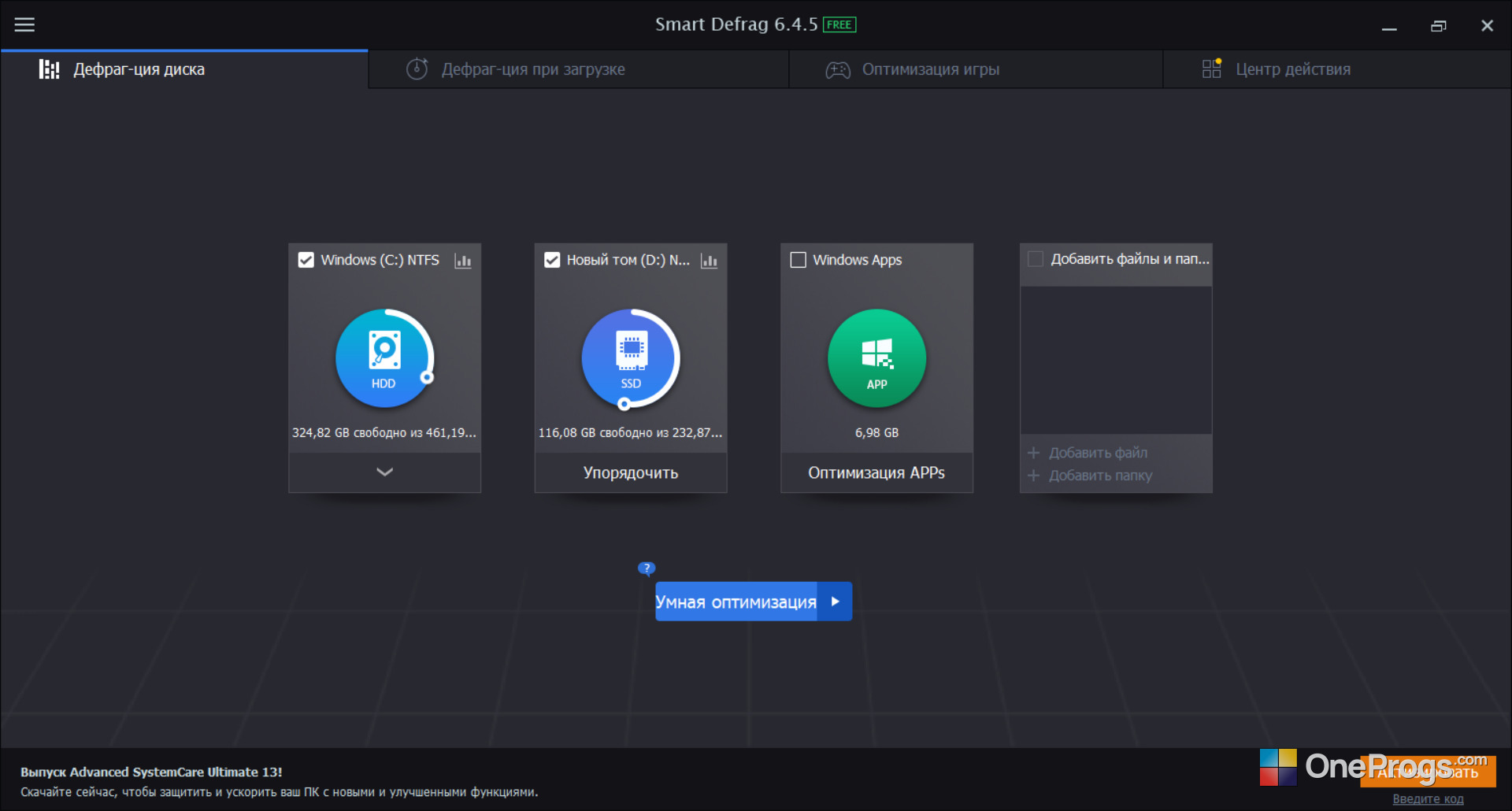Click the empty files and folders list area
This screenshot has height=811, width=1512.
[x=1116, y=360]
